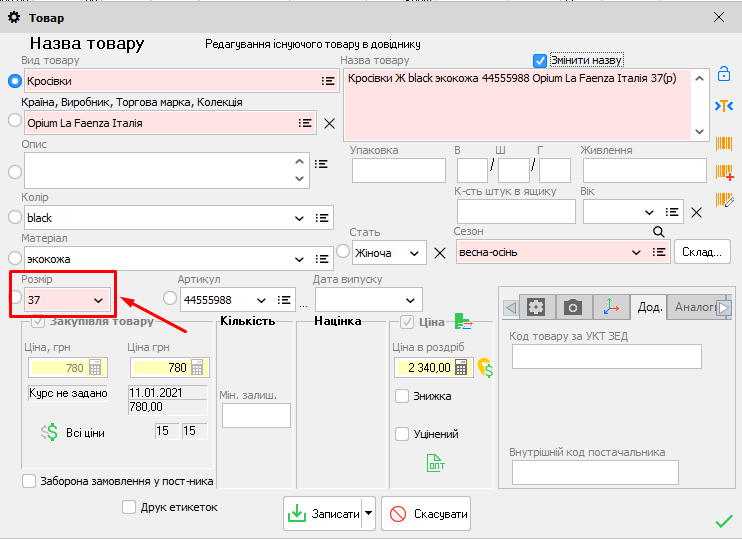This screenshot has width=742, height=539.
Task: Click the green dollar 'Всі ціни' icon
Action: 50,432
